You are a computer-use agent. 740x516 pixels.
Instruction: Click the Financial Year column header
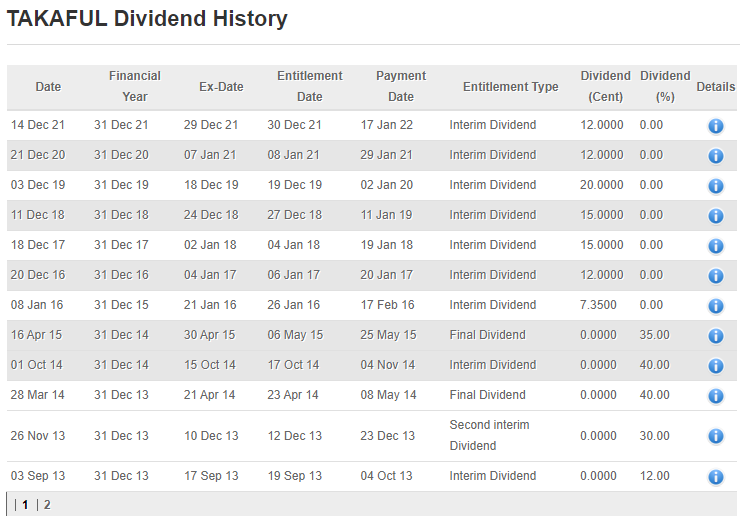click(135, 87)
